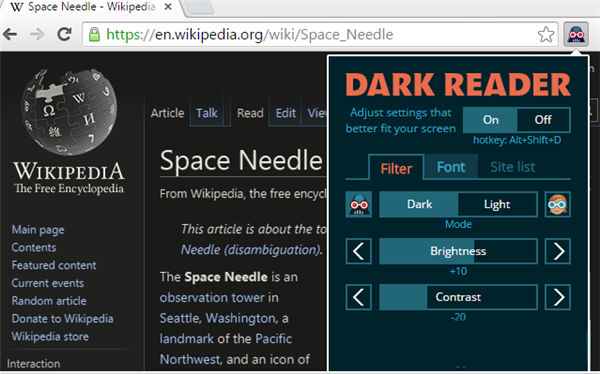
Task: Open the Contents sidebar link
Action: click(34, 248)
